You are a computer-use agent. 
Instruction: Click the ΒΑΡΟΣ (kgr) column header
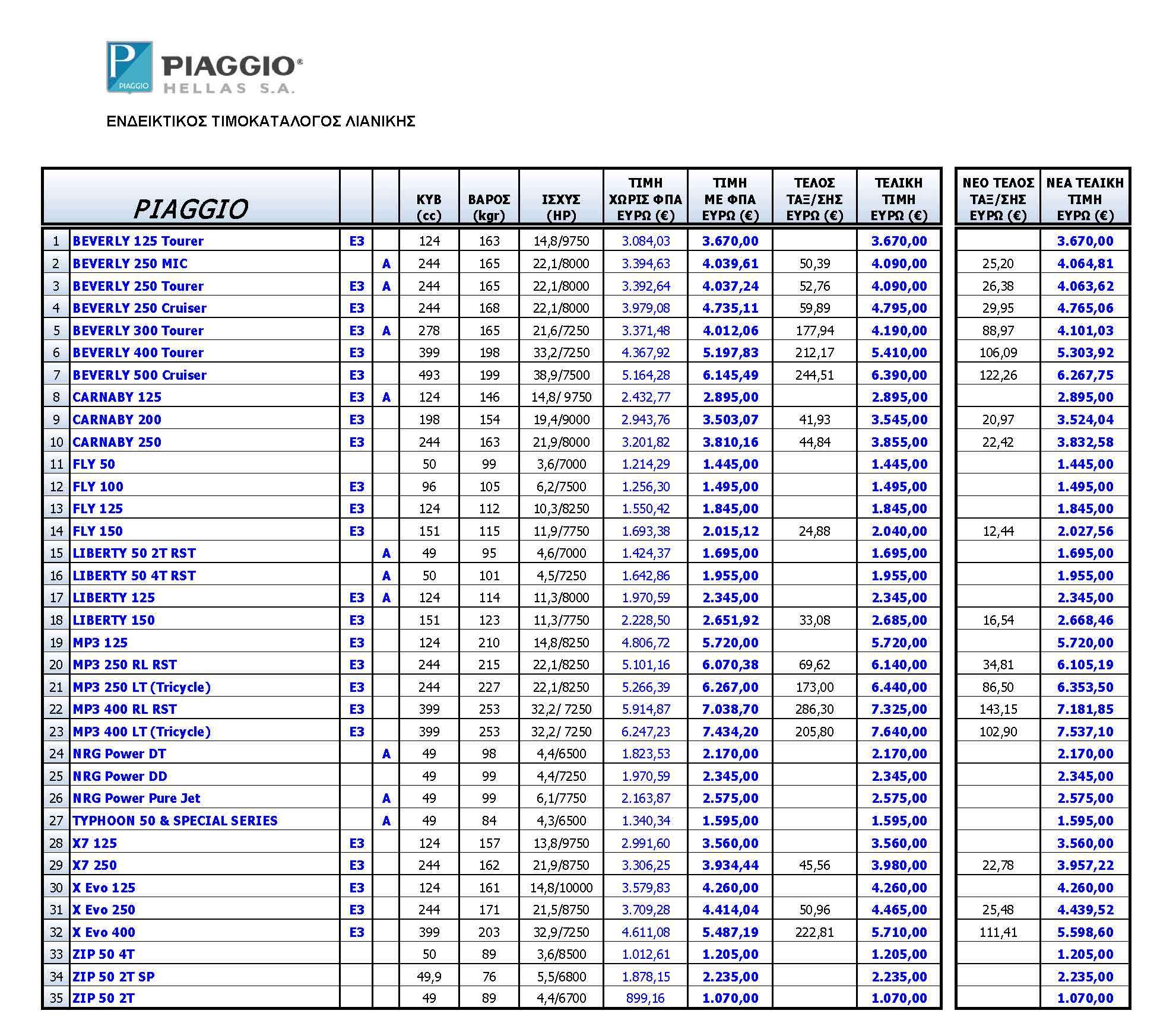[489, 197]
